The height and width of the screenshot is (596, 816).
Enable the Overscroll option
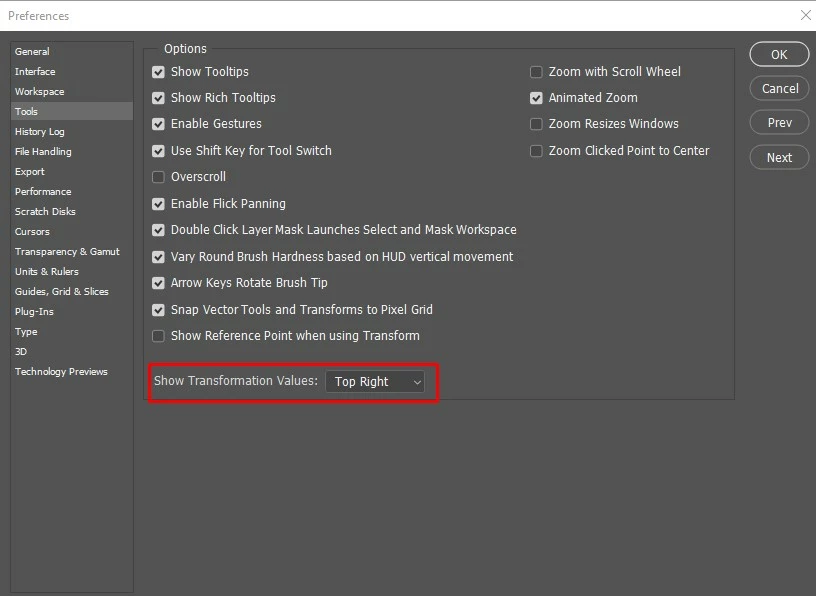(158, 177)
